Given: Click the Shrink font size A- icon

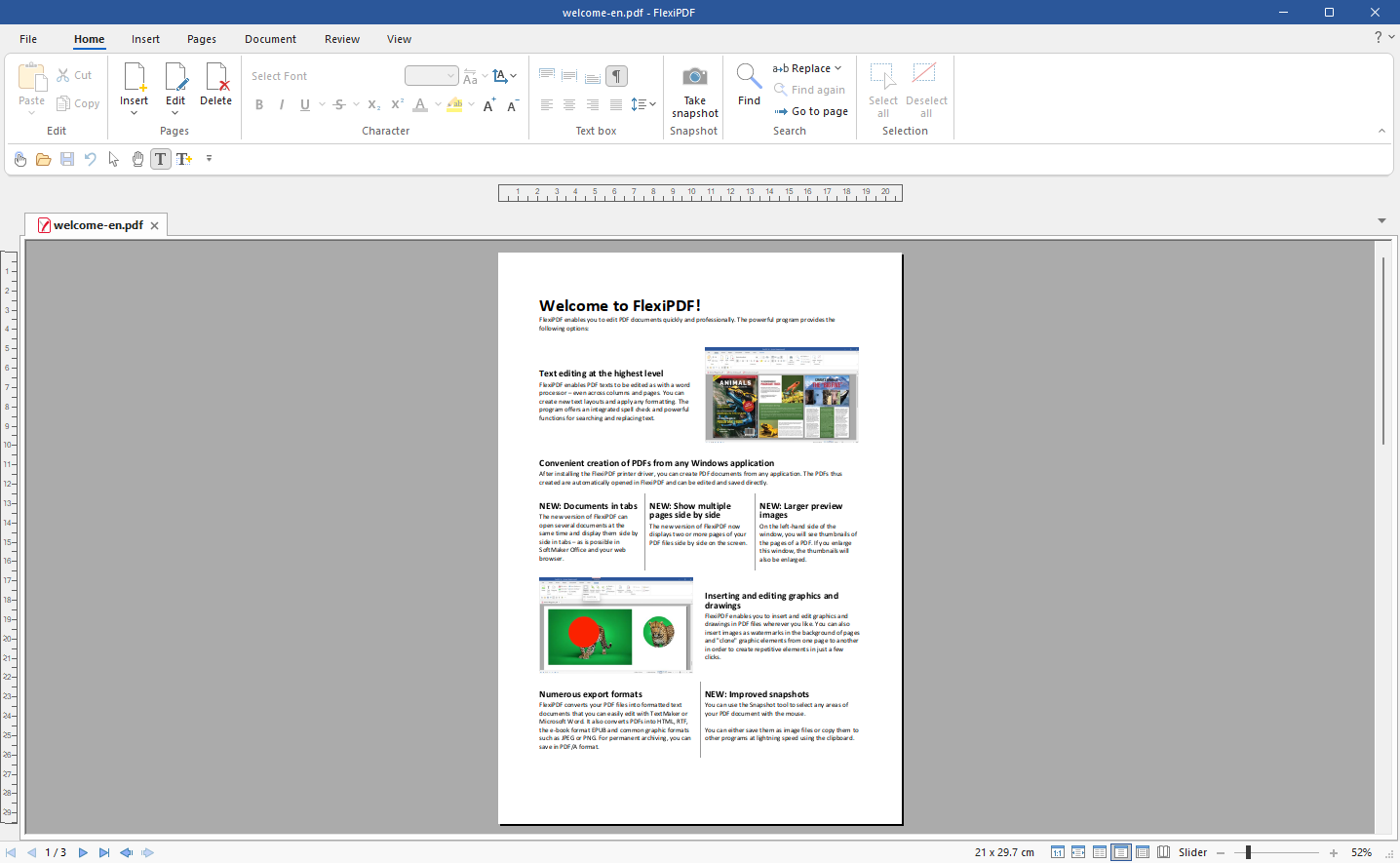Looking at the screenshot, I should 513,104.
